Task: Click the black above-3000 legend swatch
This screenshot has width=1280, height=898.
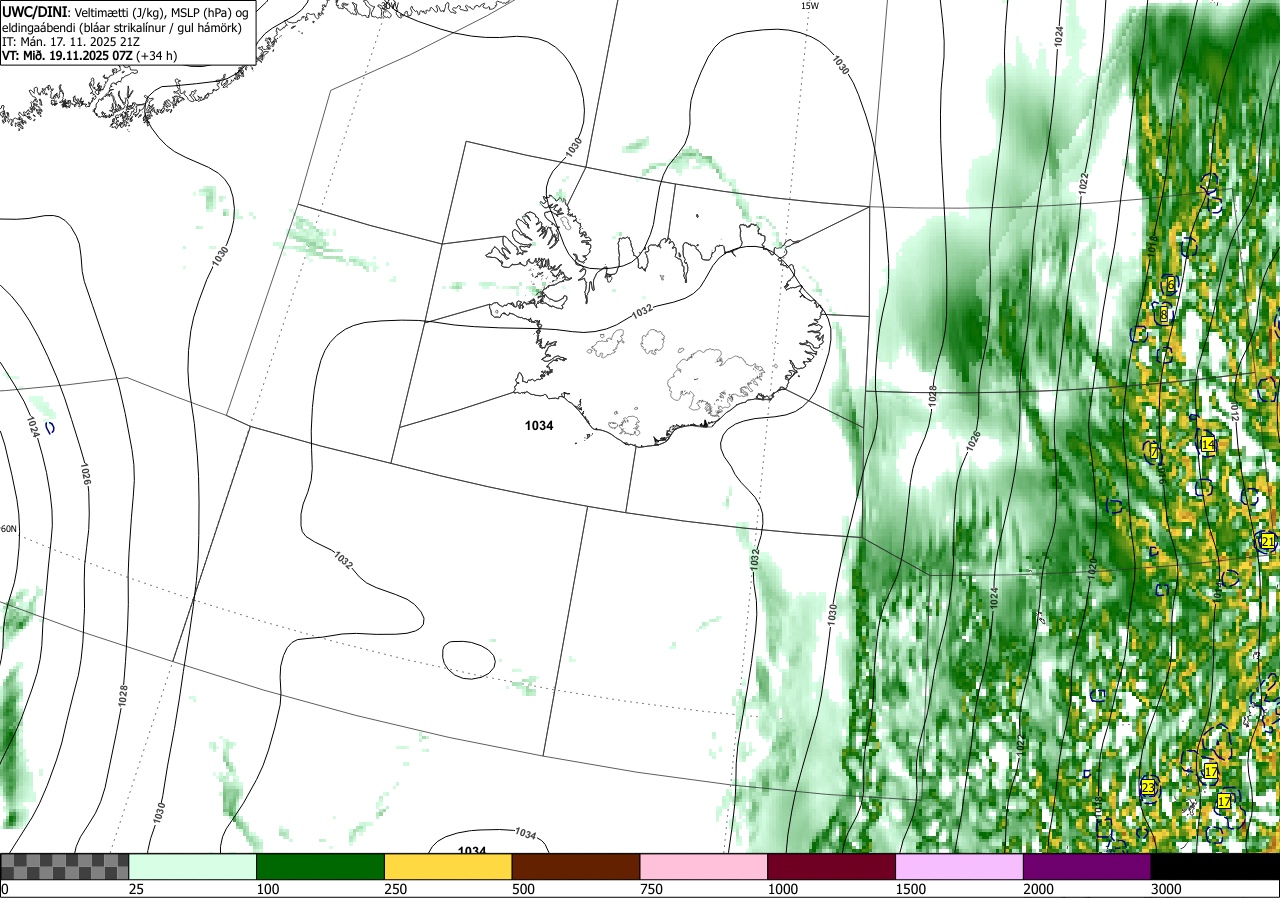Action: (1215, 866)
